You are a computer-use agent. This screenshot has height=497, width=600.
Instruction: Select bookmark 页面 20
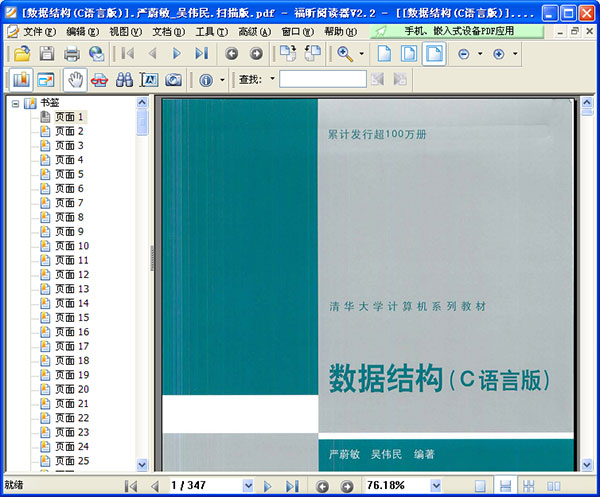tap(72, 389)
